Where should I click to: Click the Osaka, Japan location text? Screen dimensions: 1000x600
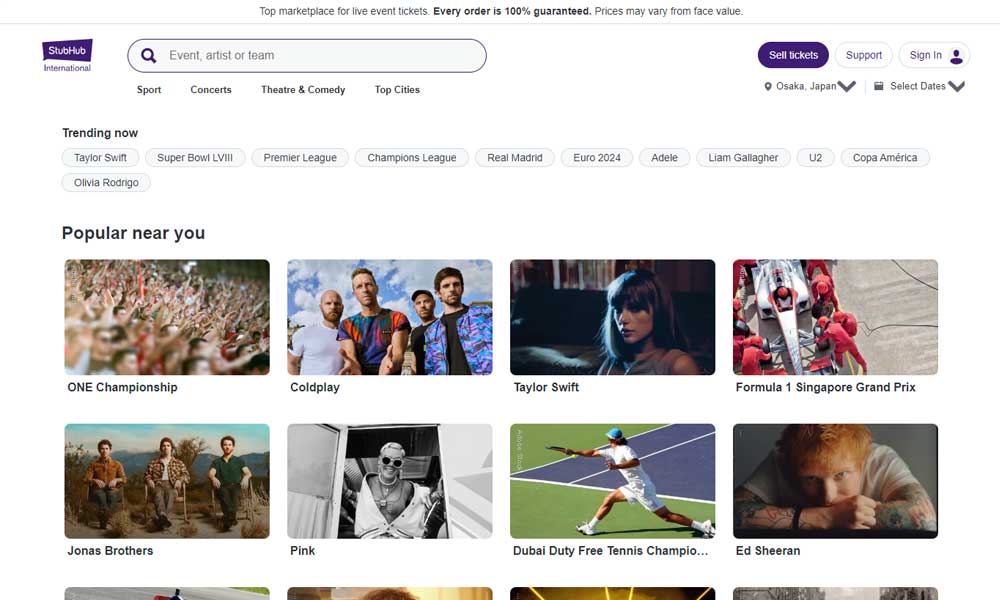[805, 86]
